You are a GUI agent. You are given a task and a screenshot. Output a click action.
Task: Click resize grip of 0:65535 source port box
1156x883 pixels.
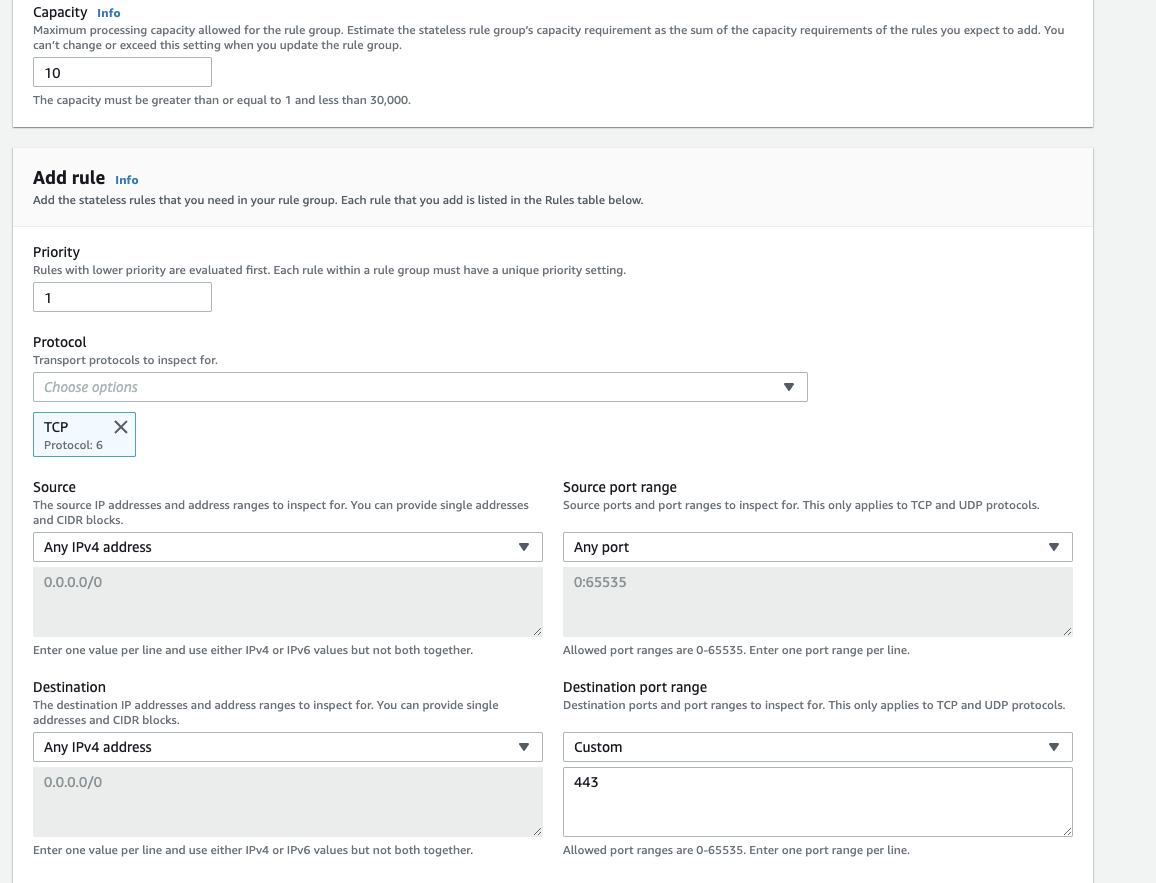[1066, 631]
